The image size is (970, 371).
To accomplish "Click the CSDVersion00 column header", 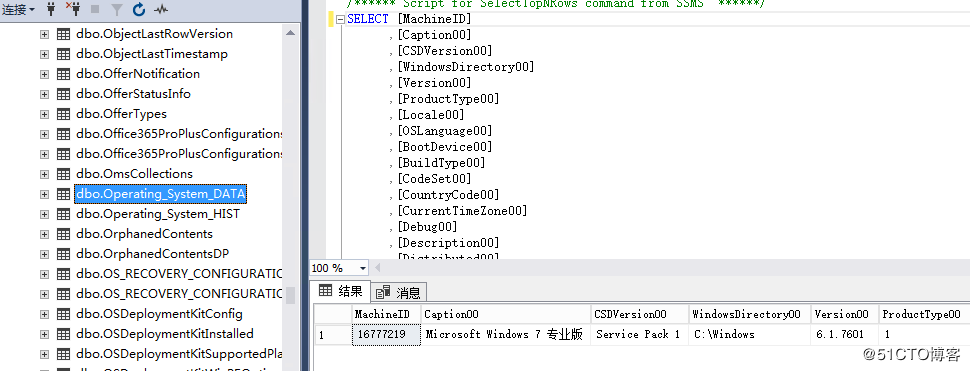I will coord(640,314).
